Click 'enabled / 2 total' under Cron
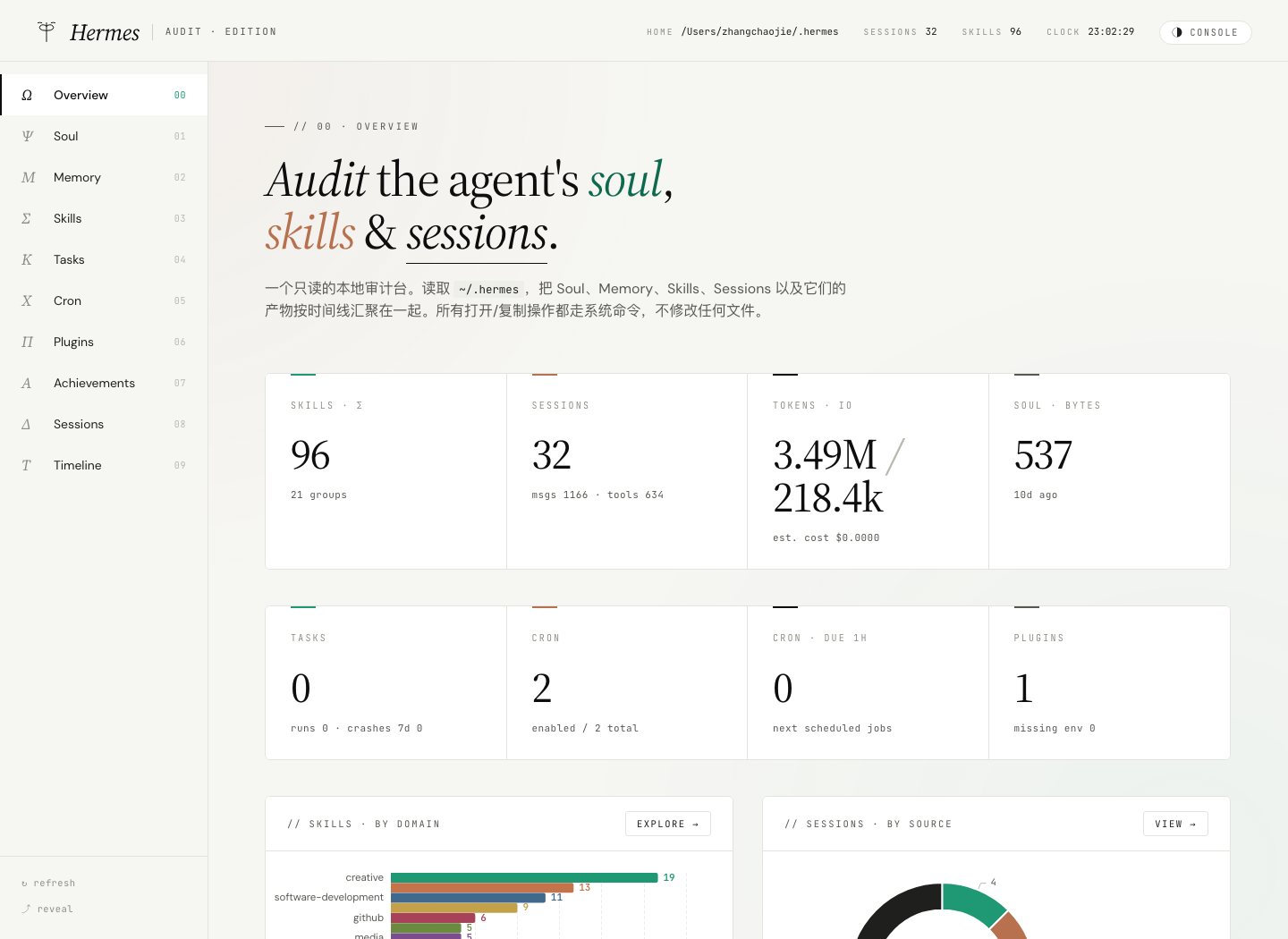This screenshot has width=1288, height=939. coord(585,728)
